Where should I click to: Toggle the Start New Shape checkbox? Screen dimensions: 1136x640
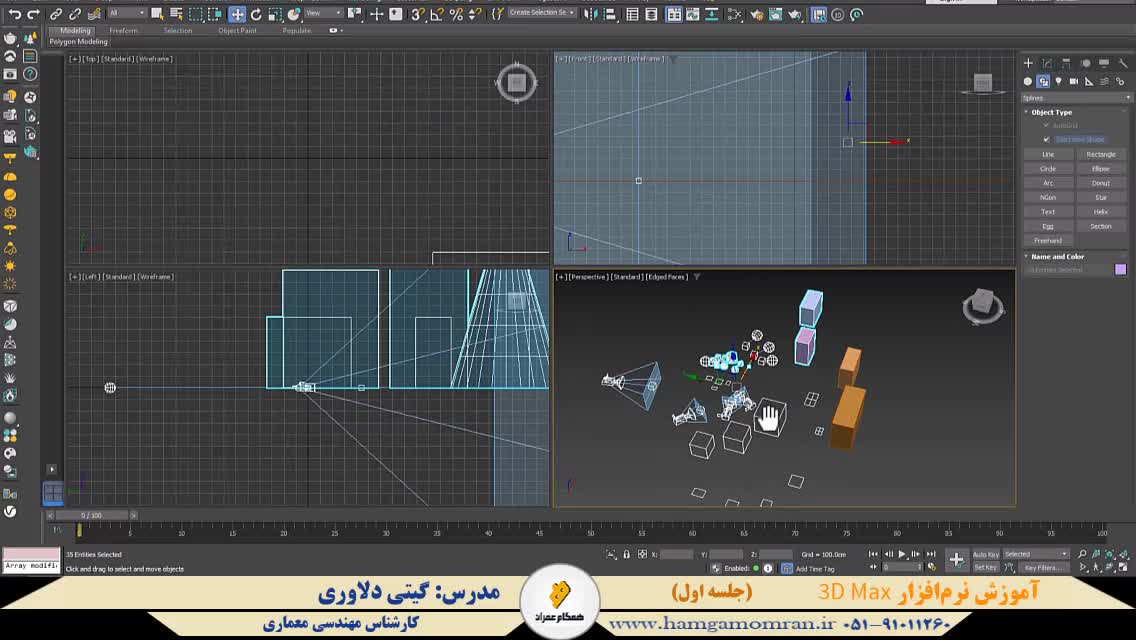(x=1047, y=139)
